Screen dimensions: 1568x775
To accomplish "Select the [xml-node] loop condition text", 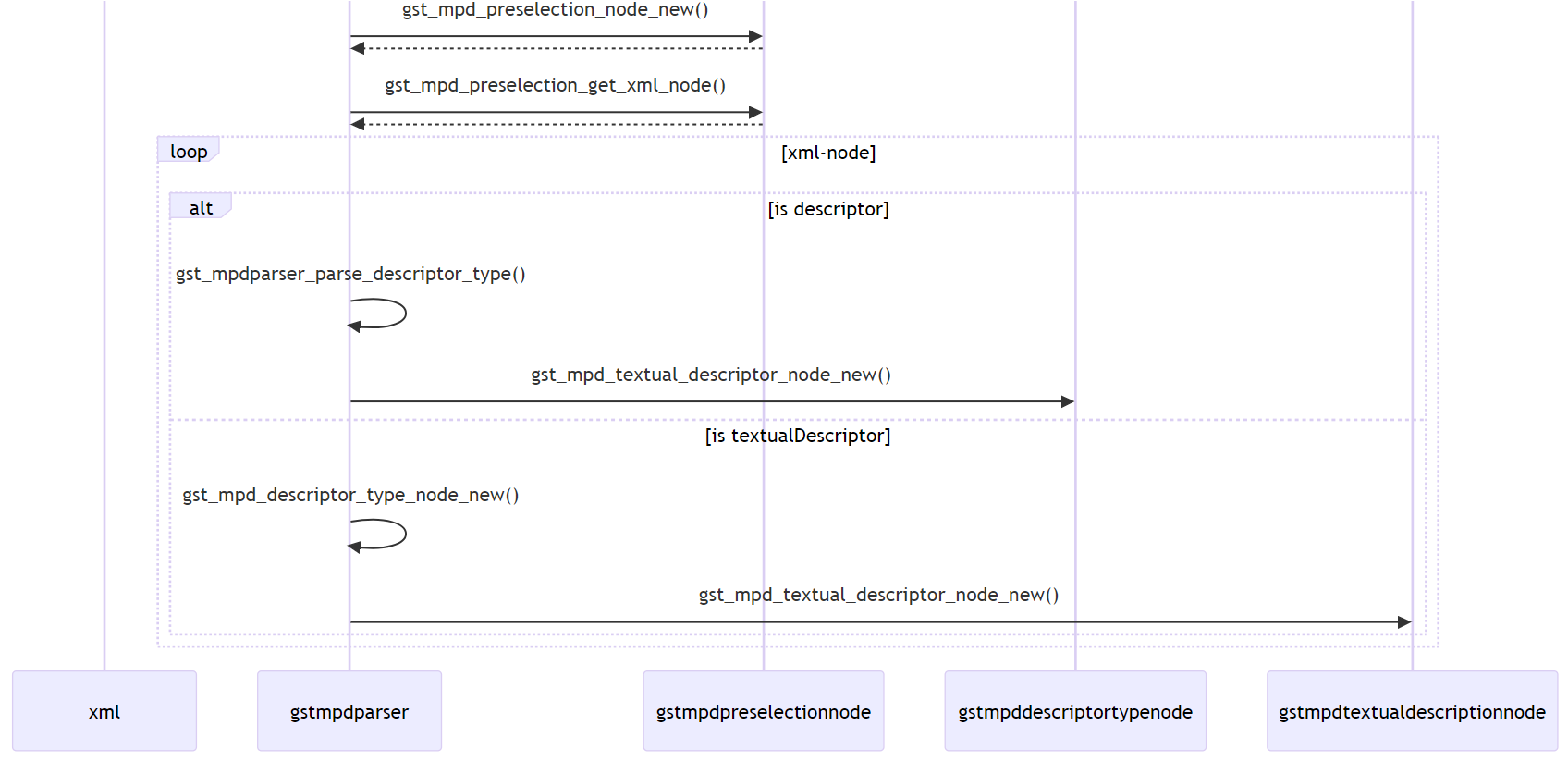I will click(x=828, y=153).
